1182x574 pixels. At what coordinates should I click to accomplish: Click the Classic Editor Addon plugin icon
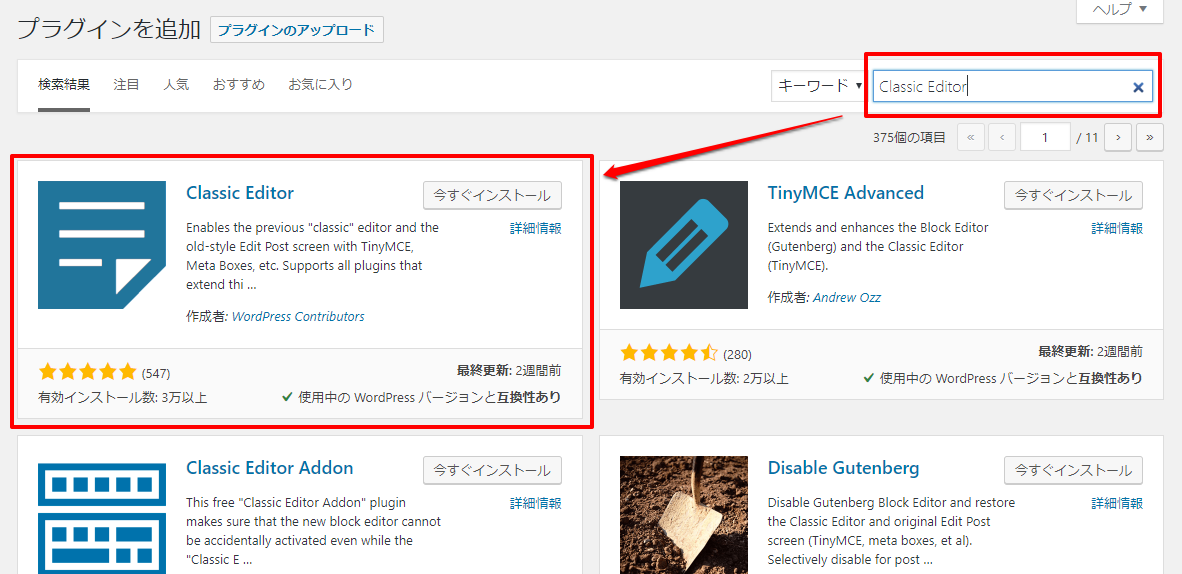tap(102, 517)
